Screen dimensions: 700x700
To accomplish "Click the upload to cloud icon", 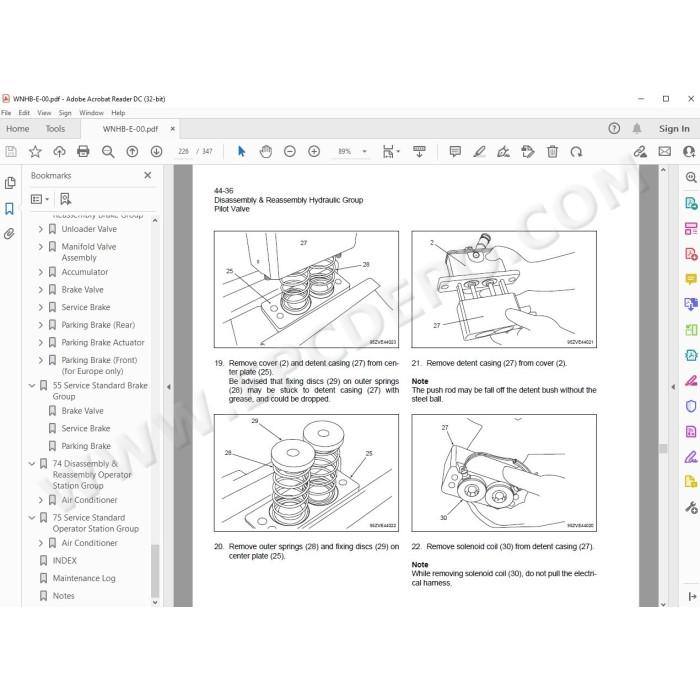I will (59, 152).
